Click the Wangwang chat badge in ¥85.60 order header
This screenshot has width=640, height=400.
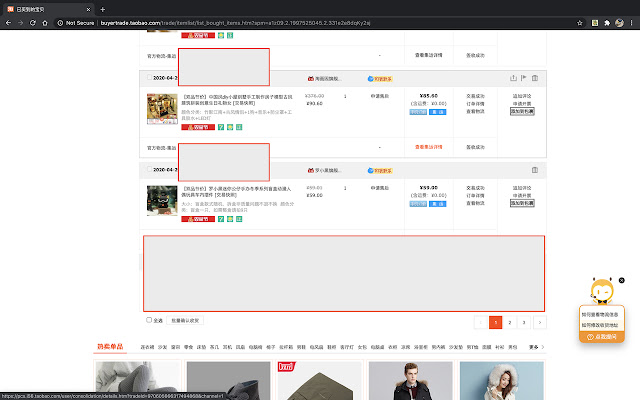pyautogui.click(x=380, y=79)
